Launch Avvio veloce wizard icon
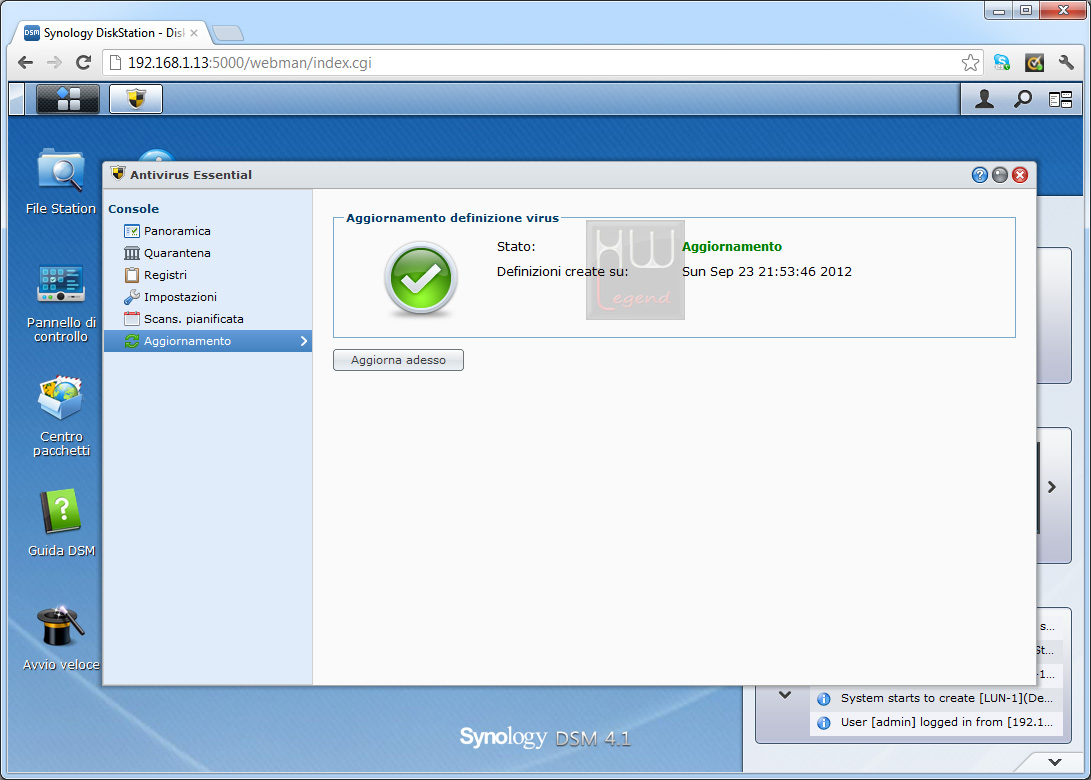This screenshot has width=1091, height=780. coord(61,638)
